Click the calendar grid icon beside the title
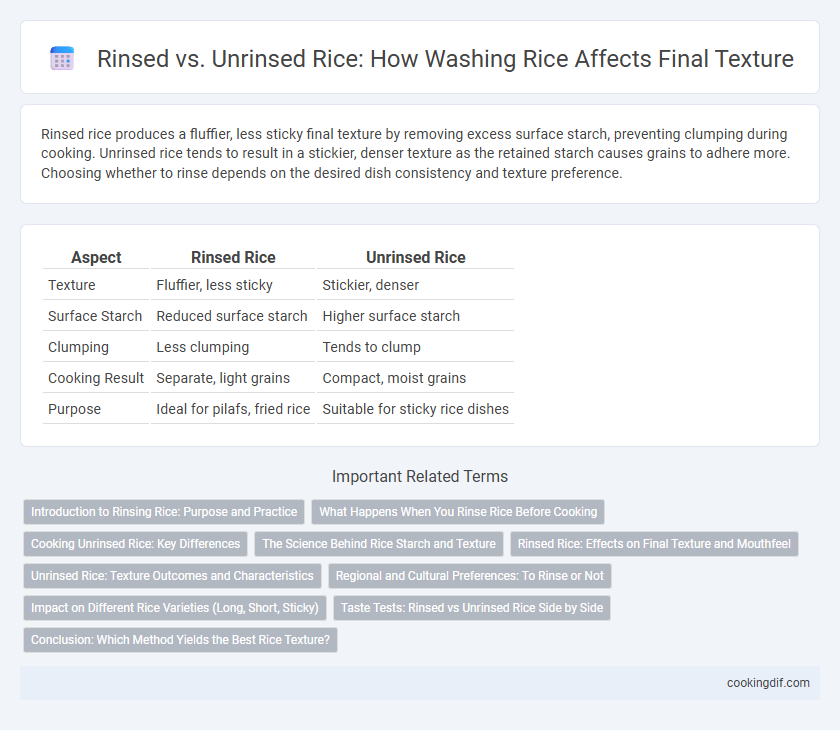Screen dimensions: 840x730 62,58
